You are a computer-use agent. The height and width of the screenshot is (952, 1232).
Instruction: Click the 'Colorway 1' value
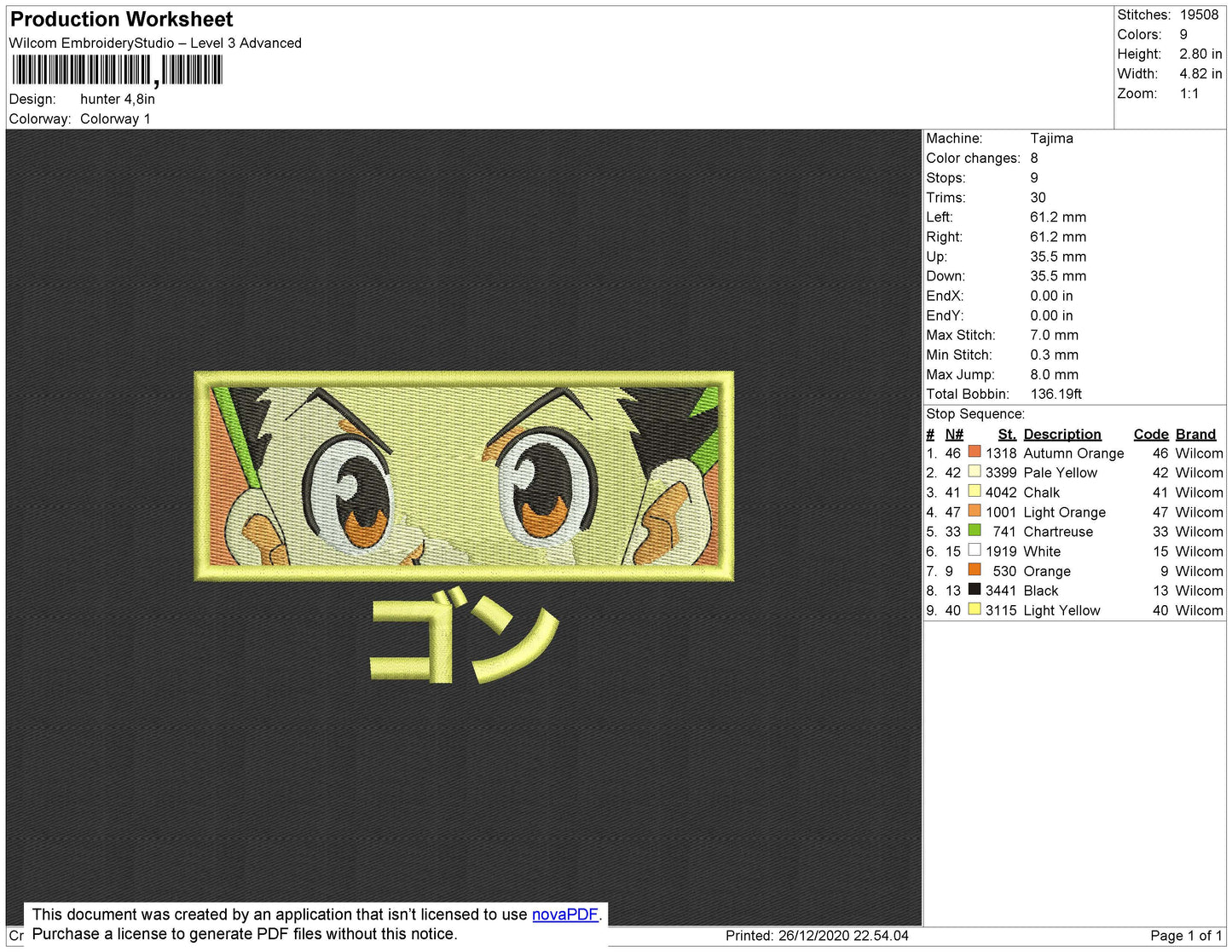click(115, 118)
